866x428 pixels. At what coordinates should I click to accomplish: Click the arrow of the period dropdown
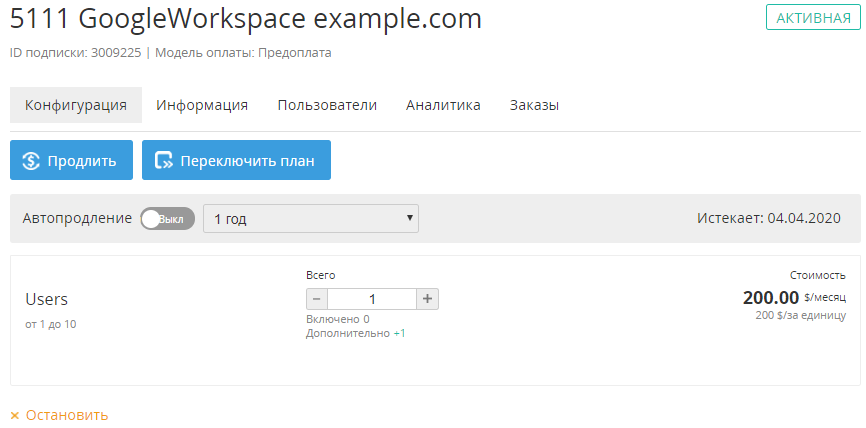pyautogui.click(x=409, y=219)
